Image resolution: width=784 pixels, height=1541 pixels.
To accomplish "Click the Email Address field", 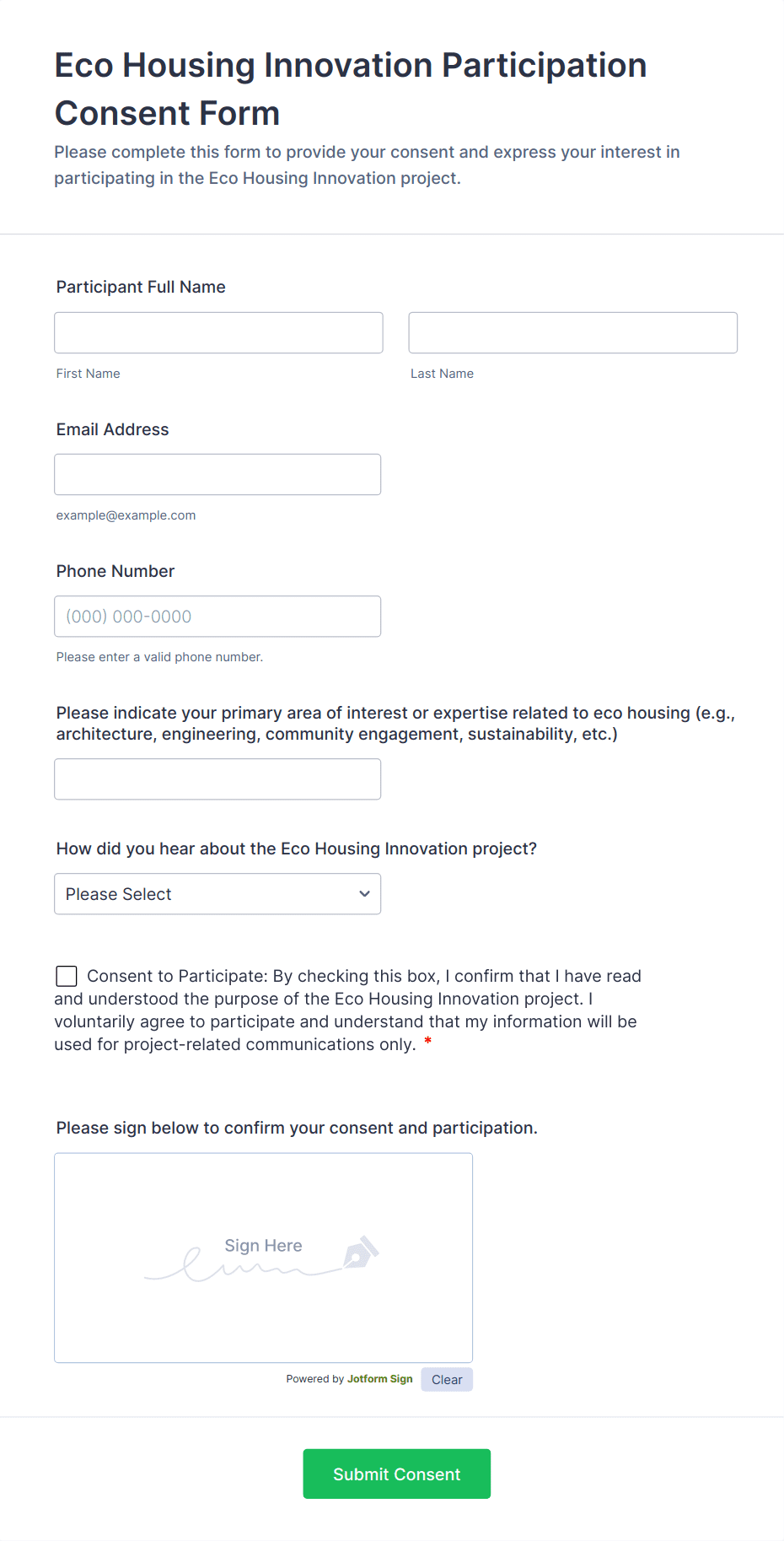I will tap(217, 474).
